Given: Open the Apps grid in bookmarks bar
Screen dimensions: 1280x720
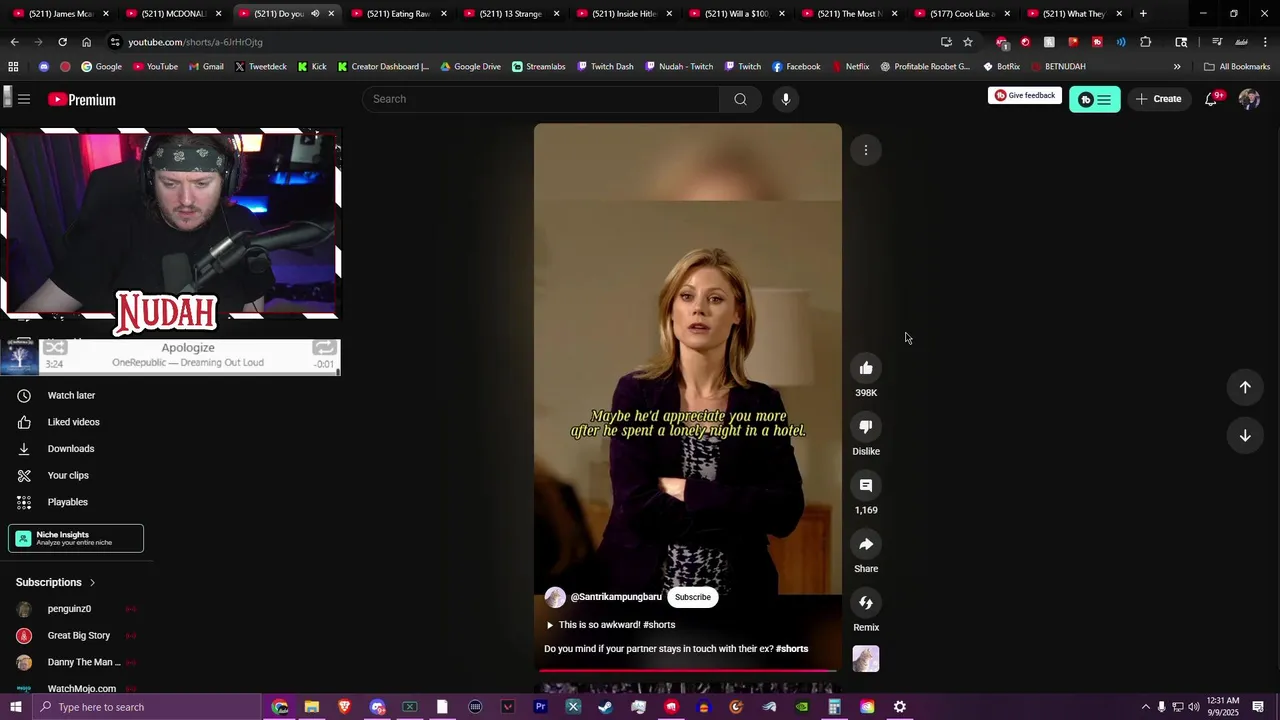Looking at the screenshot, I should pyautogui.click(x=13, y=67).
